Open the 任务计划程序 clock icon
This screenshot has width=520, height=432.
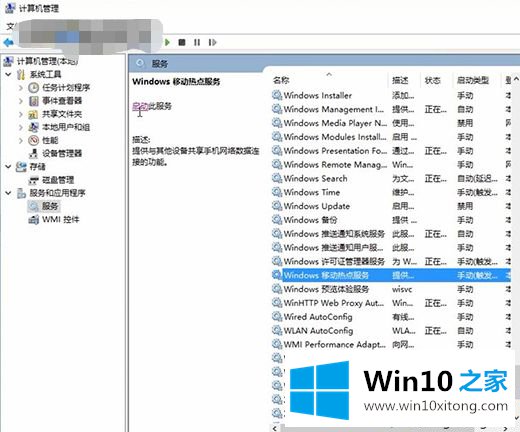point(33,88)
